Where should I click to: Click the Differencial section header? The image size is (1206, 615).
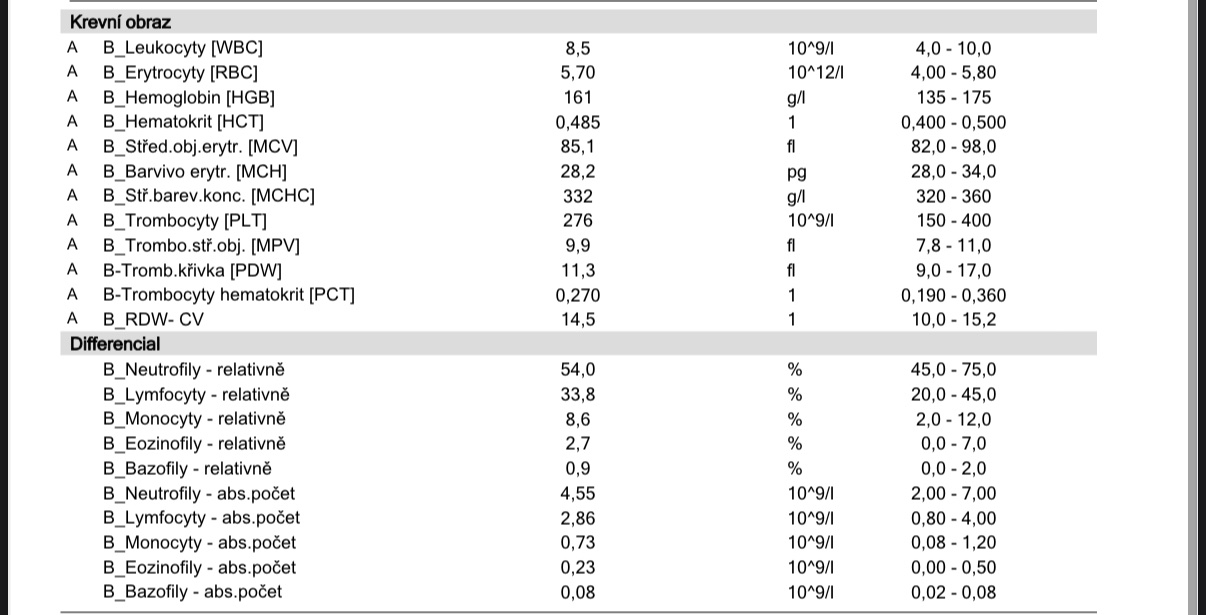pyautogui.click(x=115, y=344)
